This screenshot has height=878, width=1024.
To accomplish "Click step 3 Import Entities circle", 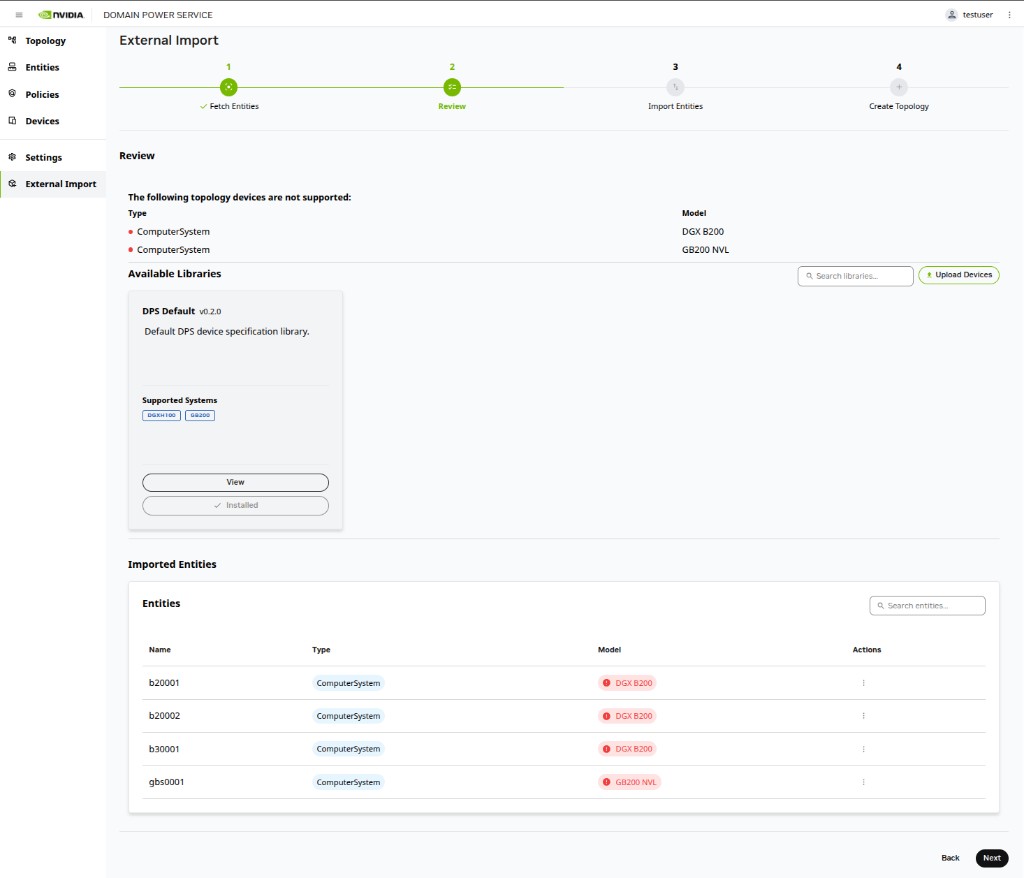I will 675,87.
